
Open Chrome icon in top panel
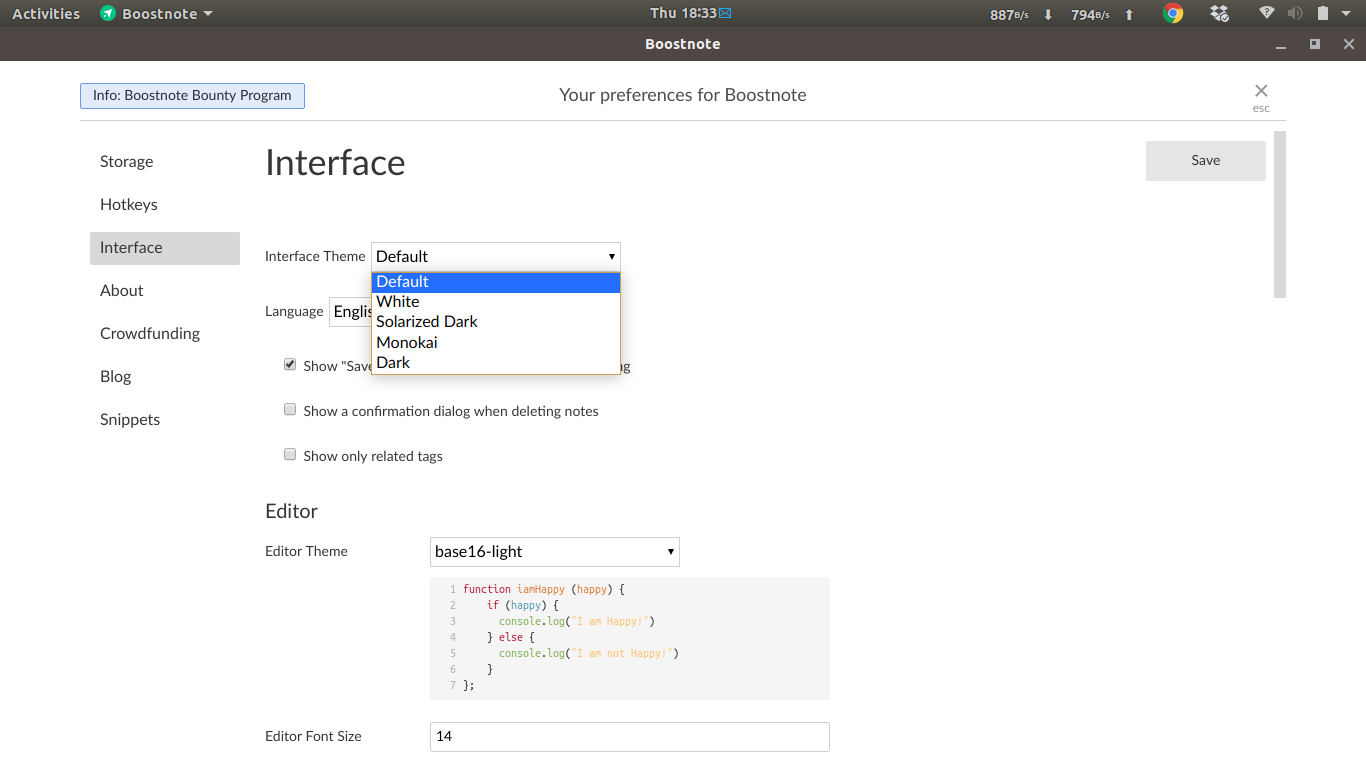point(1174,13)
